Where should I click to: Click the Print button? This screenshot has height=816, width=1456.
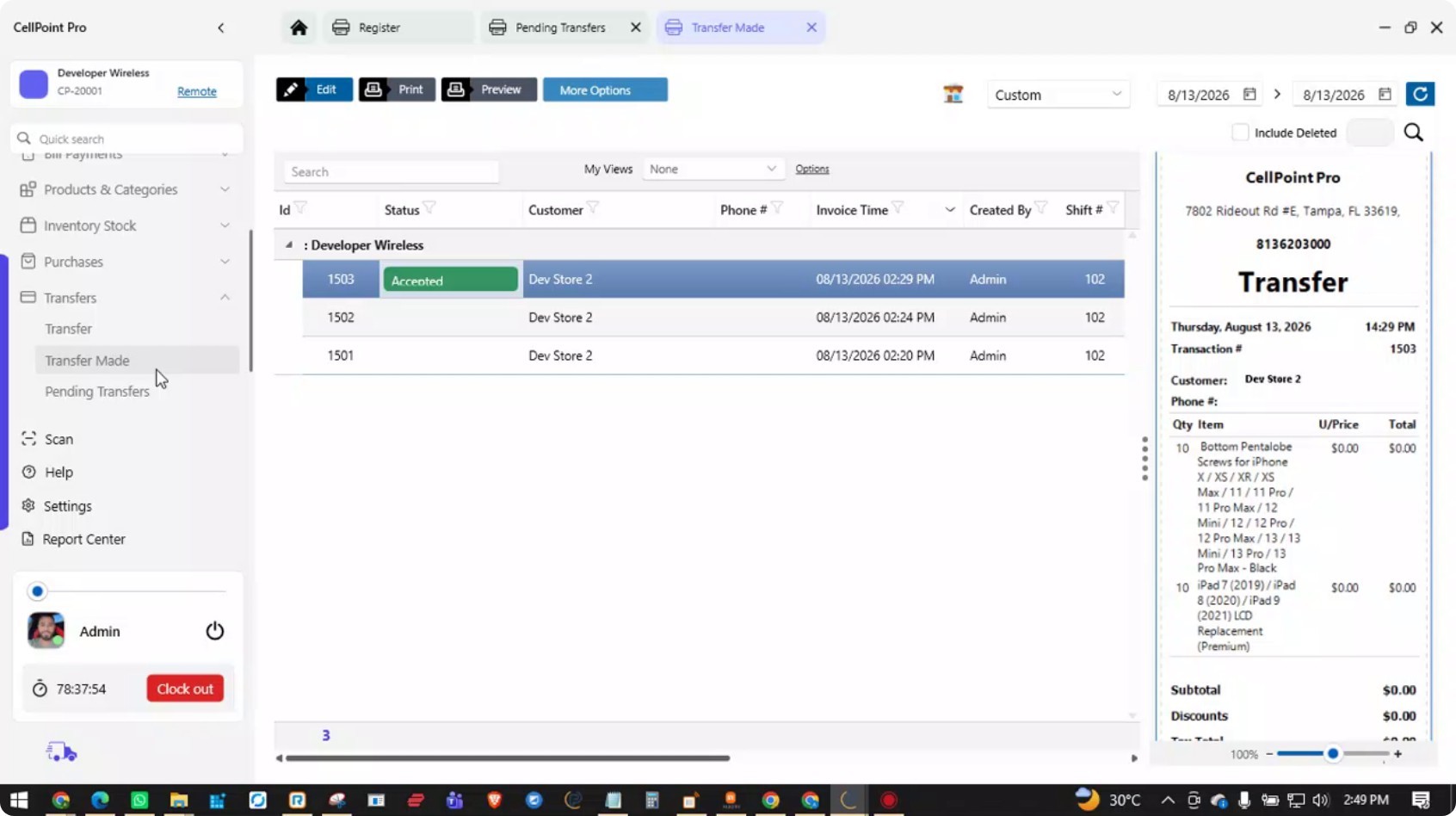click(397, 90)
